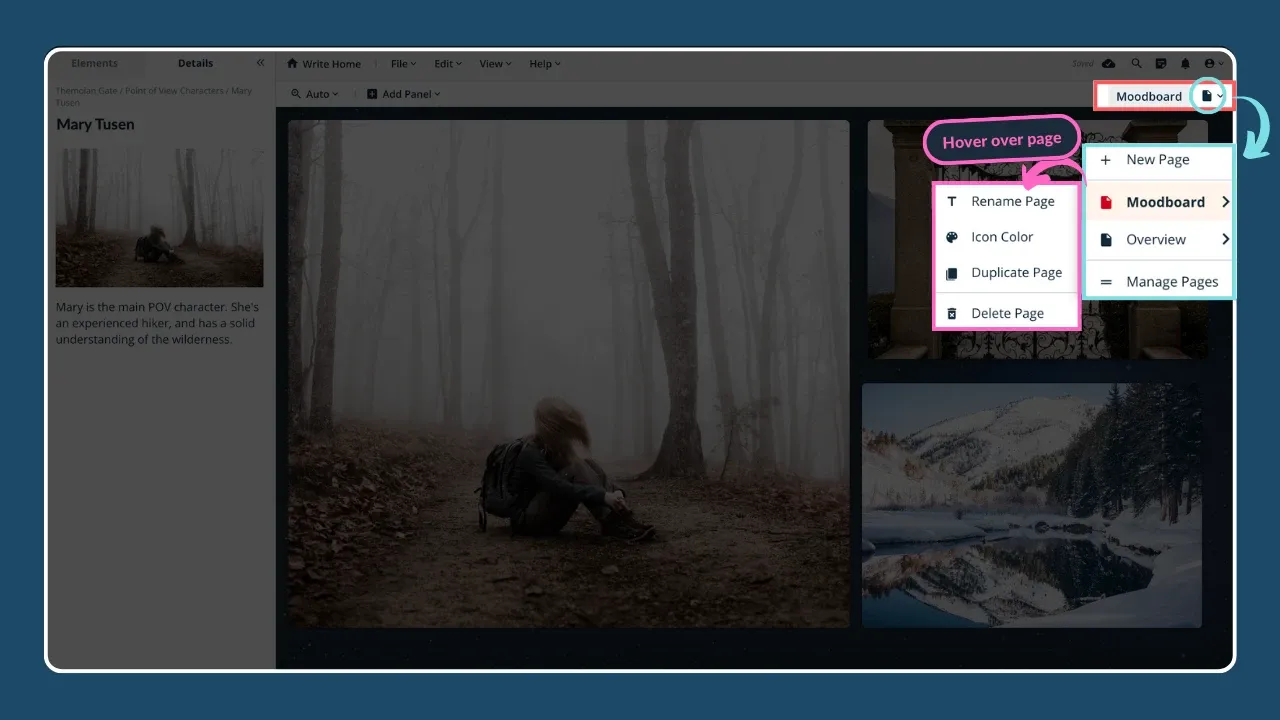Click the Mary Tusen forest thumbnail

pos(159,218)
